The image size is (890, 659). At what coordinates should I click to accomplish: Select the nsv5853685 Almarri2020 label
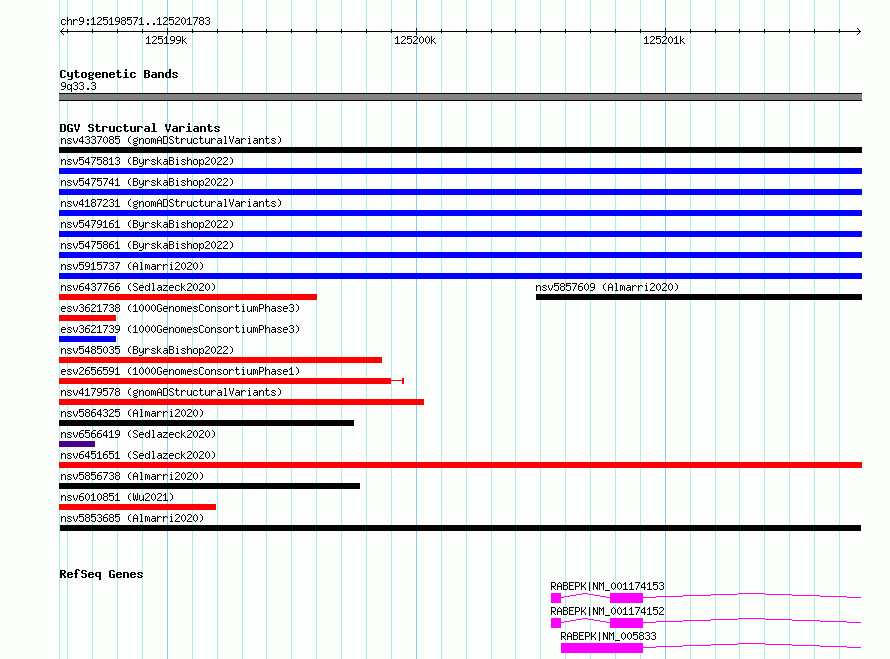(x=132, y=518)
